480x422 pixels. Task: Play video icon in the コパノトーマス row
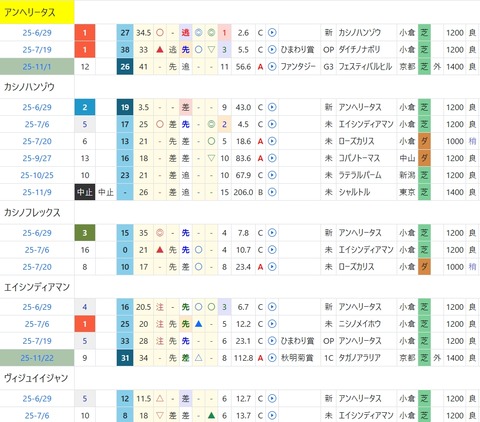tap(272, 158)
